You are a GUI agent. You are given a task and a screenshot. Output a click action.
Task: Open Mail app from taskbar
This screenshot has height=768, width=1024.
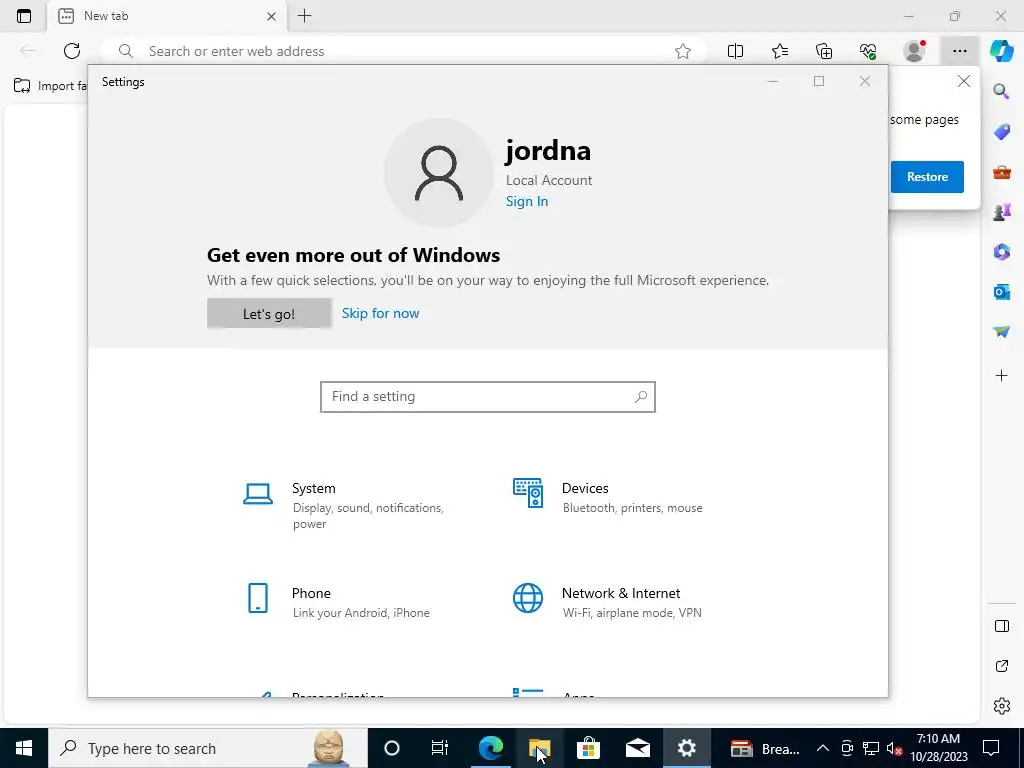pyautogui.click(x=637, y=748)
